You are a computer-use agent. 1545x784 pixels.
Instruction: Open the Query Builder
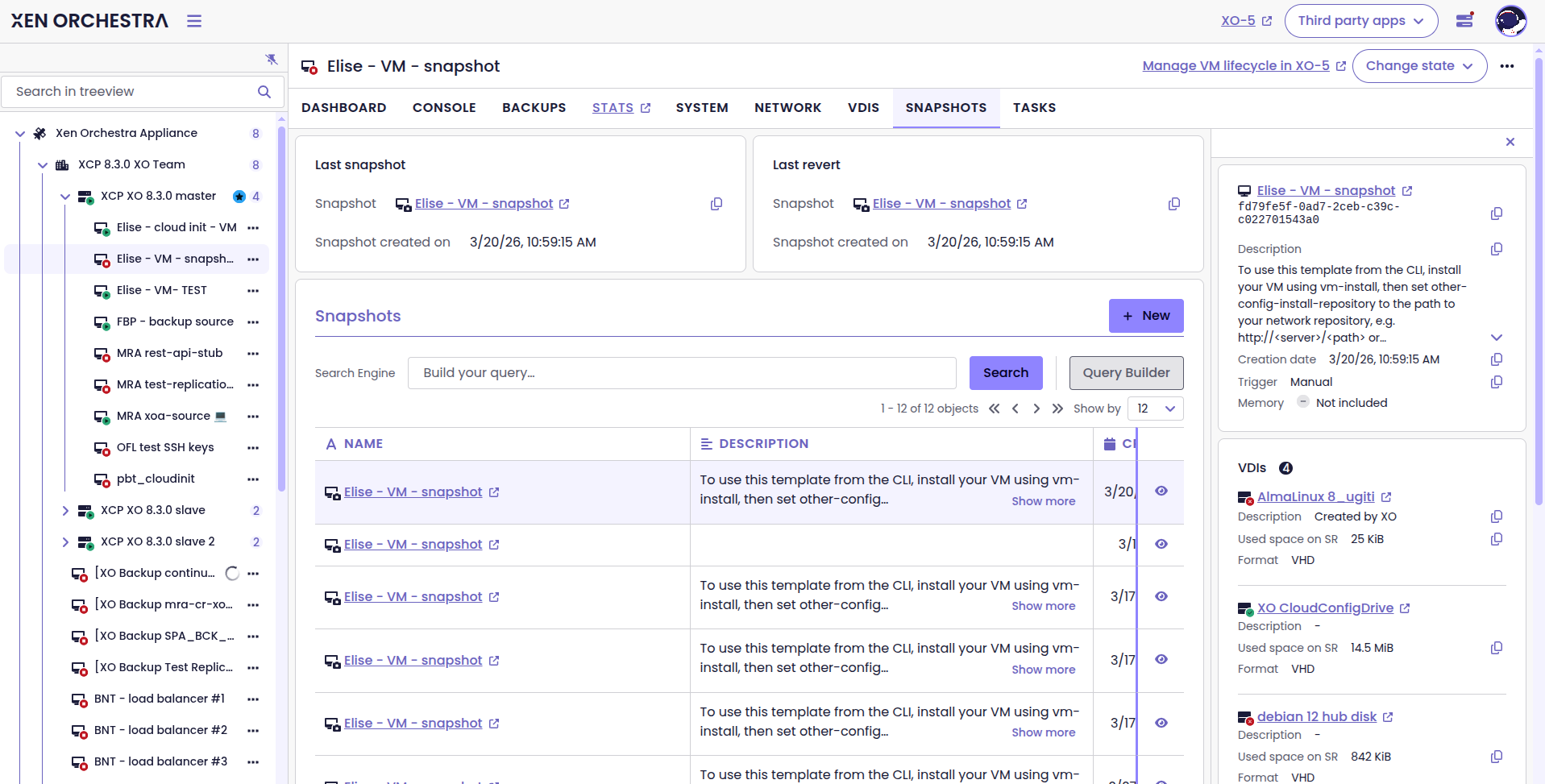tap(1126, 373)
